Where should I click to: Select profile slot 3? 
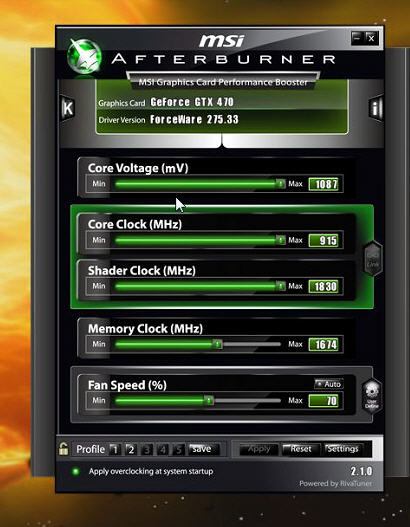tap(147, 449)
